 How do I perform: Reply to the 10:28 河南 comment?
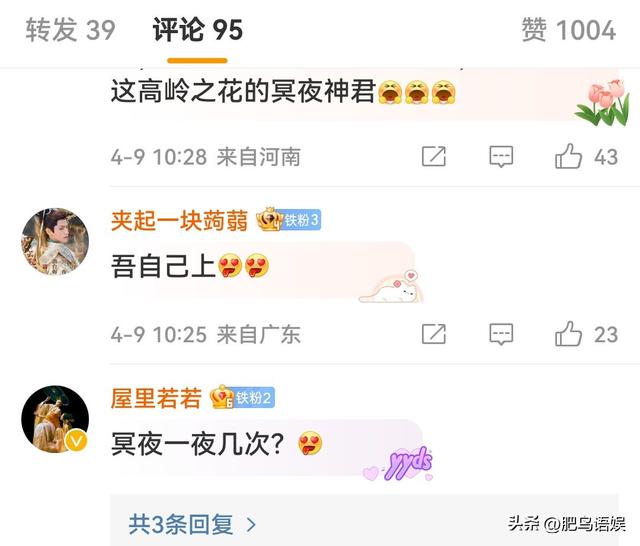pos(501,157)
